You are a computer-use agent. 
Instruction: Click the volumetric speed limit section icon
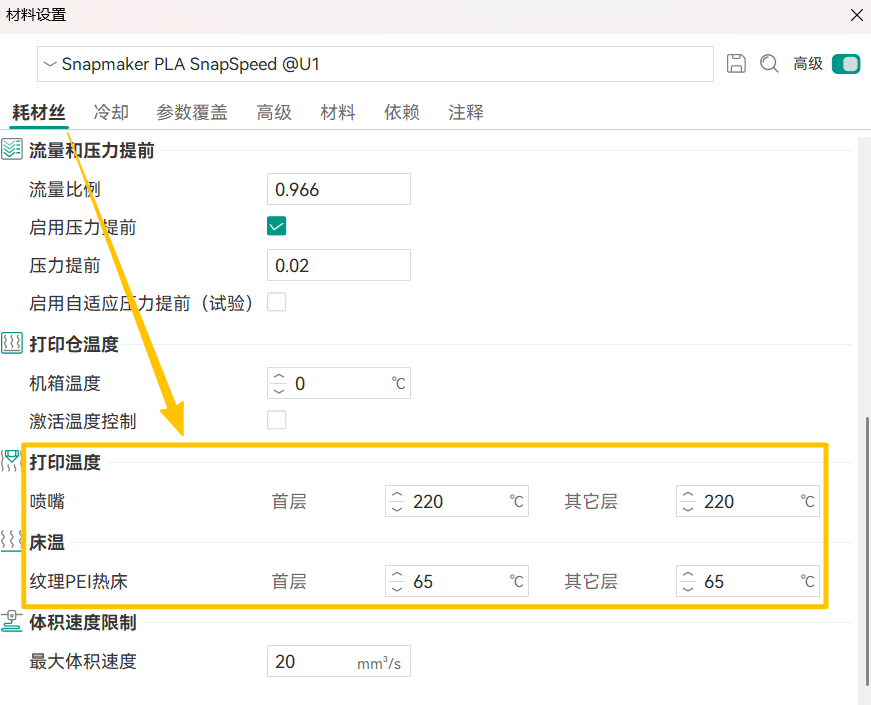(x=12, y=622)
